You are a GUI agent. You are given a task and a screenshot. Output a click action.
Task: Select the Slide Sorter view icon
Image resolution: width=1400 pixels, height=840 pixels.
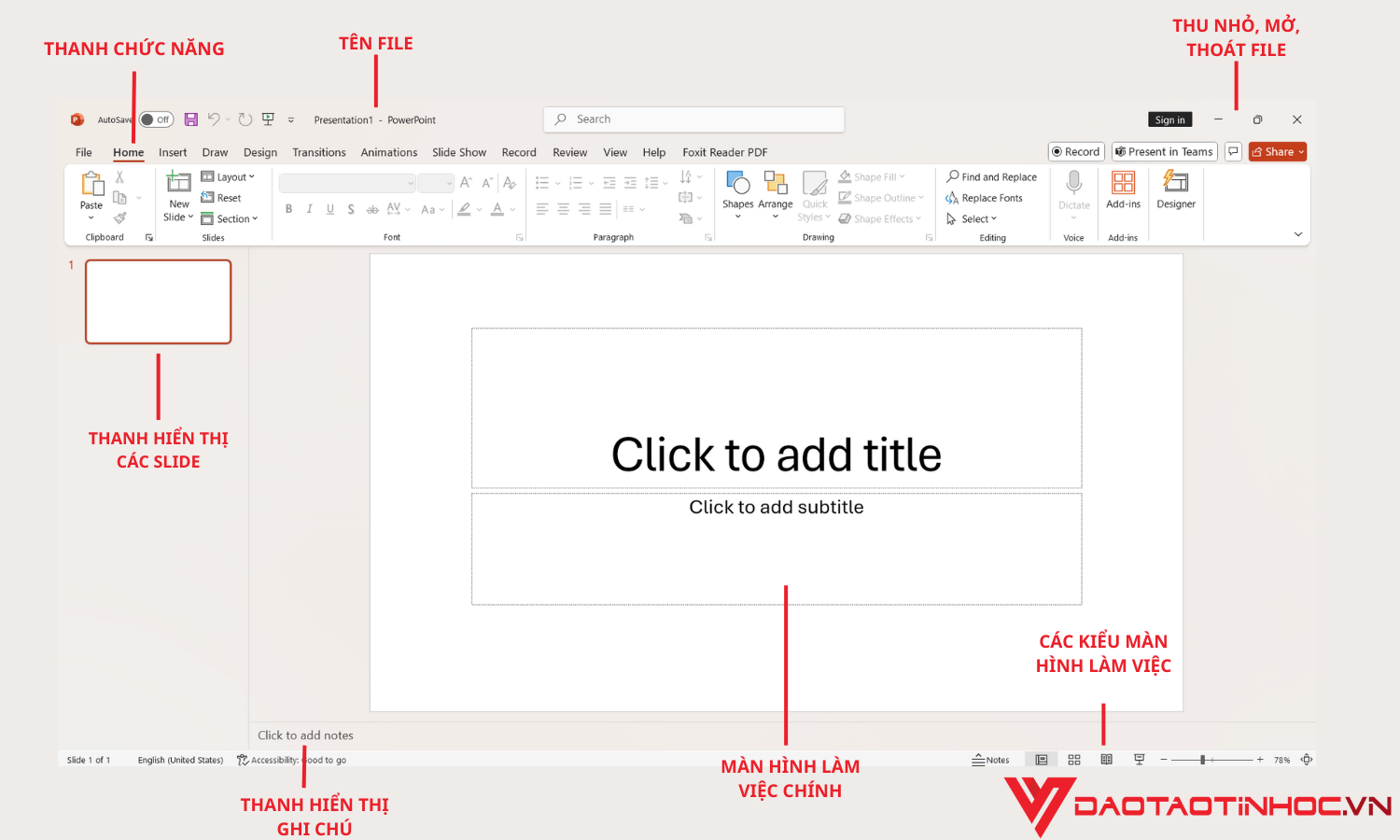1073,759
